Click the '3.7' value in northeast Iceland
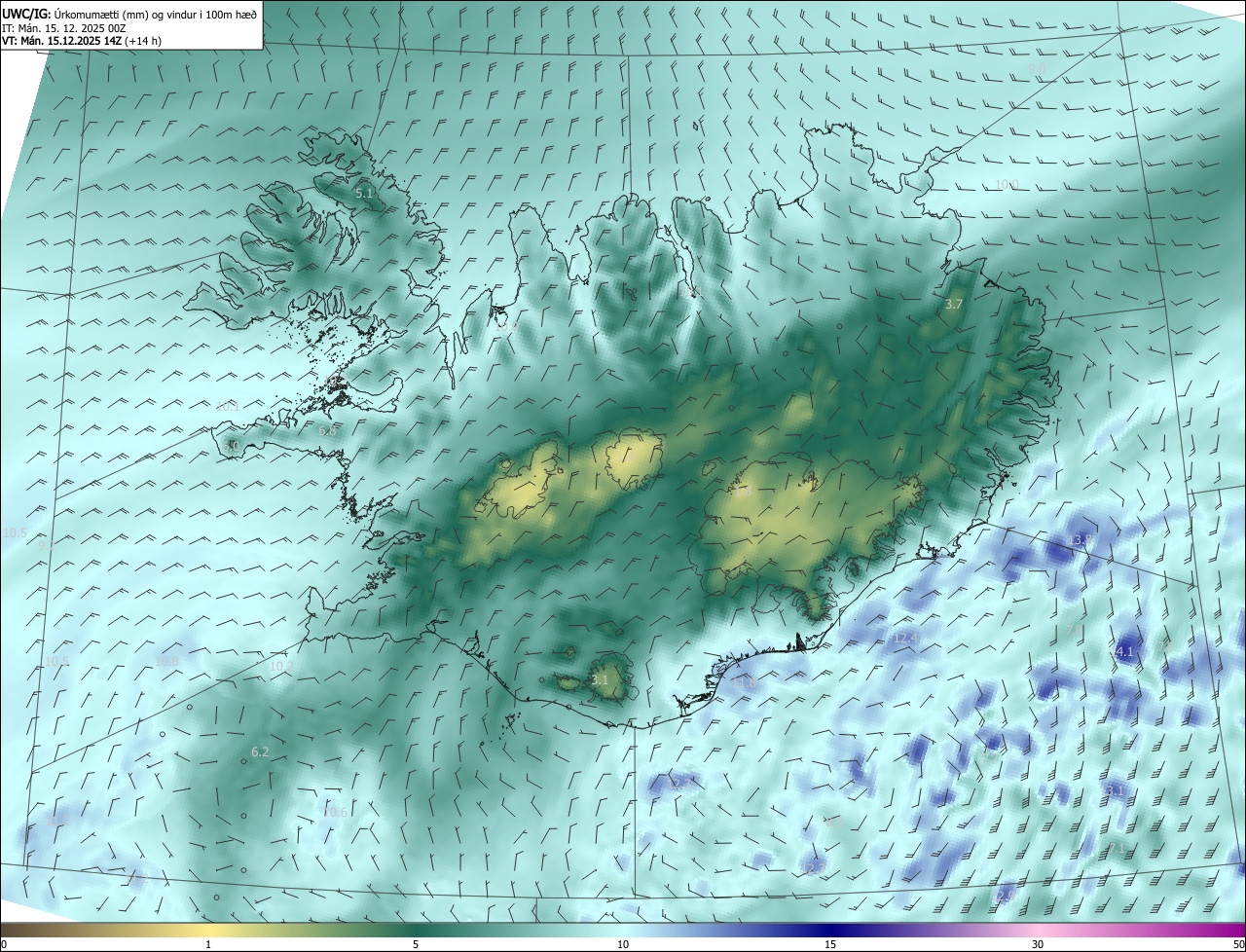 coord(954,305)
